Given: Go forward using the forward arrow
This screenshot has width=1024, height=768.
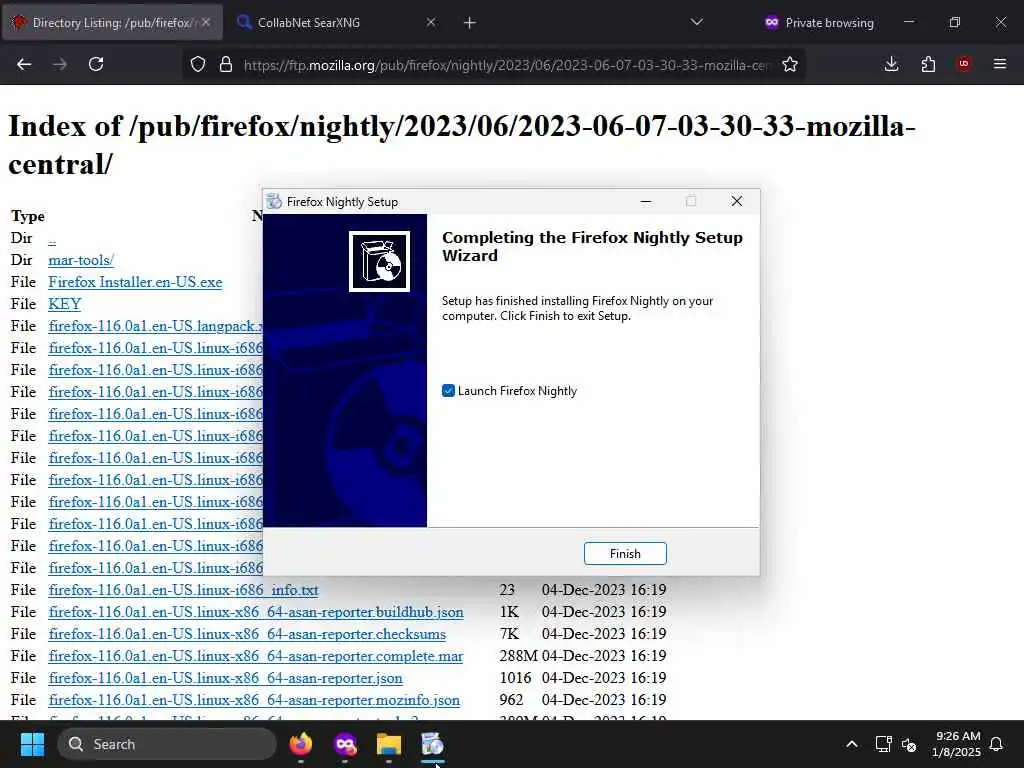Looking at the screenshot, I should [x=60, y=64].
